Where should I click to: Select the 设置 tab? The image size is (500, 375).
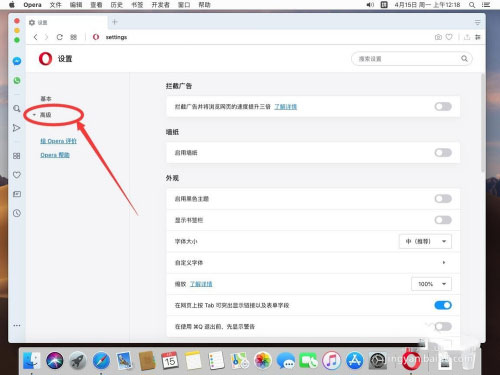67,22
